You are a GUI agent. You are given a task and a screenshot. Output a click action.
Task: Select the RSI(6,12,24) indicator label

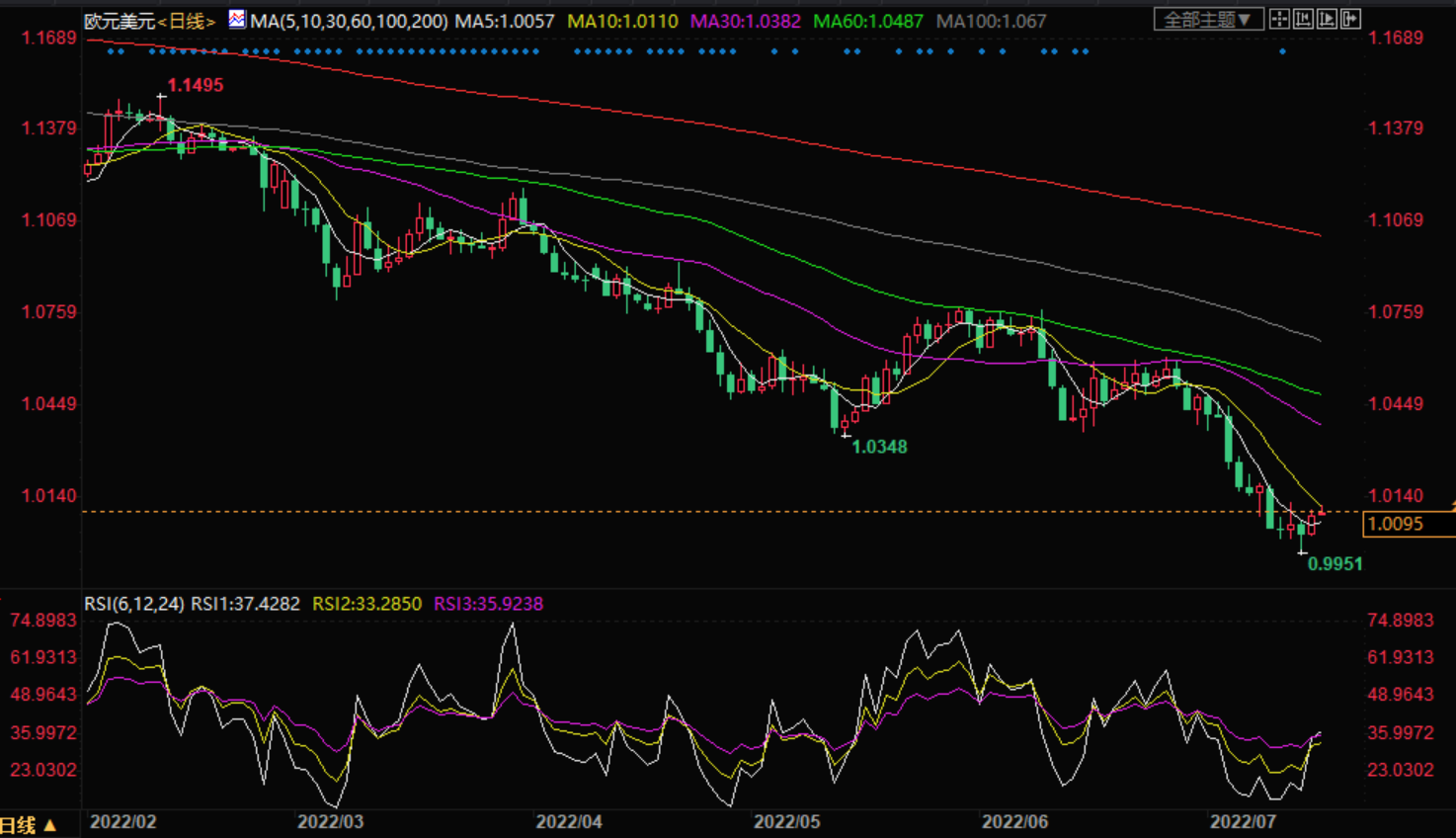tap(134, 604)
